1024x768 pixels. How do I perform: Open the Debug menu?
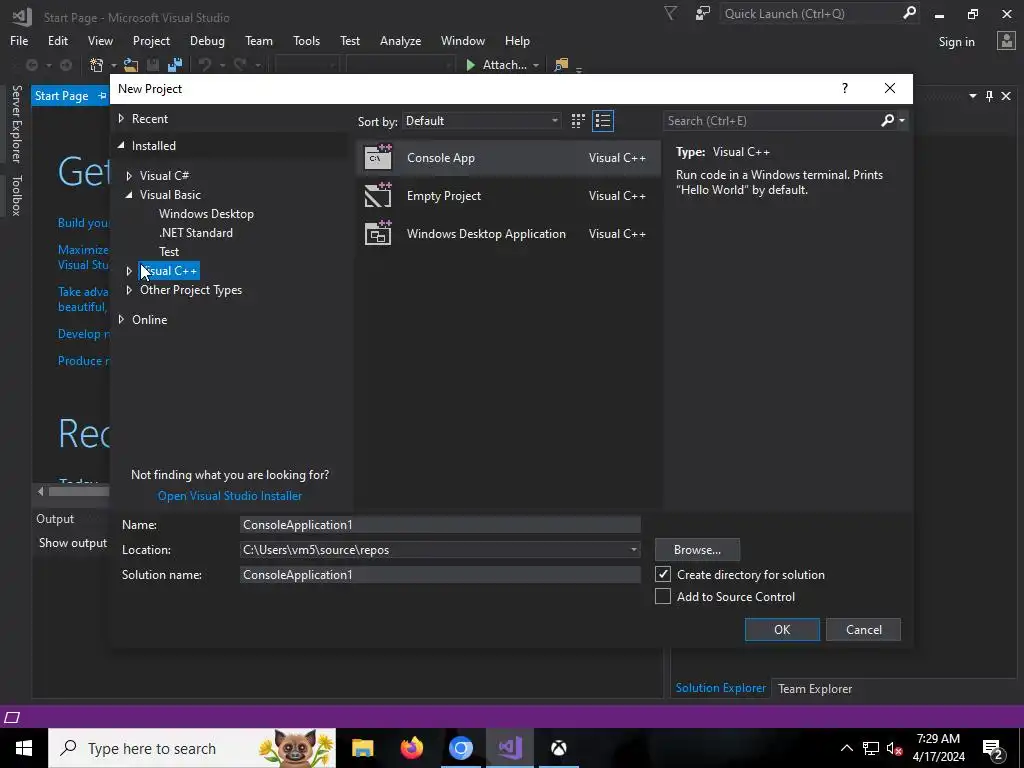coord(207,40)
